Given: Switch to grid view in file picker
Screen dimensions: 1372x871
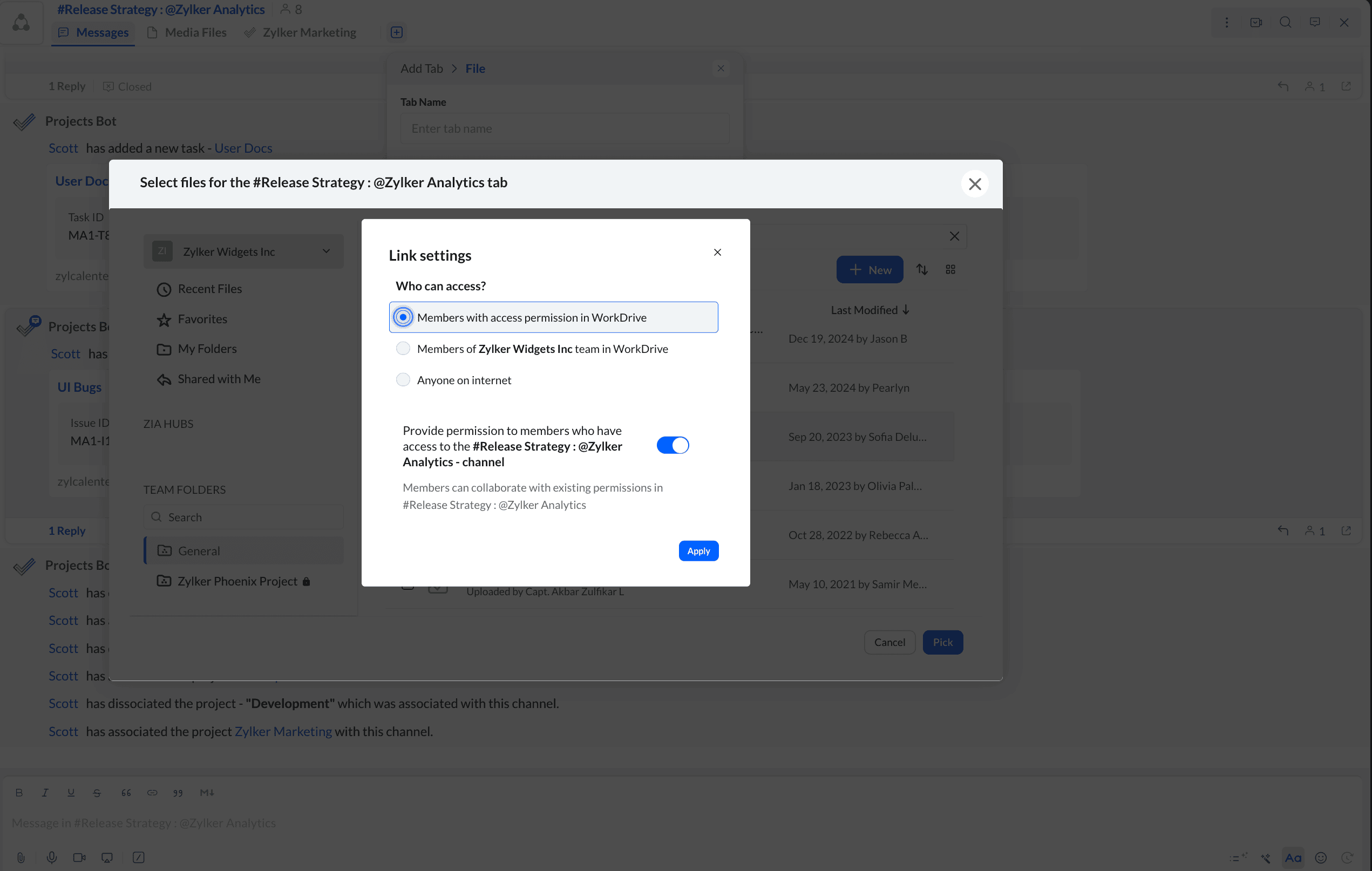Looking at the screenshot, I should (950, 269).
